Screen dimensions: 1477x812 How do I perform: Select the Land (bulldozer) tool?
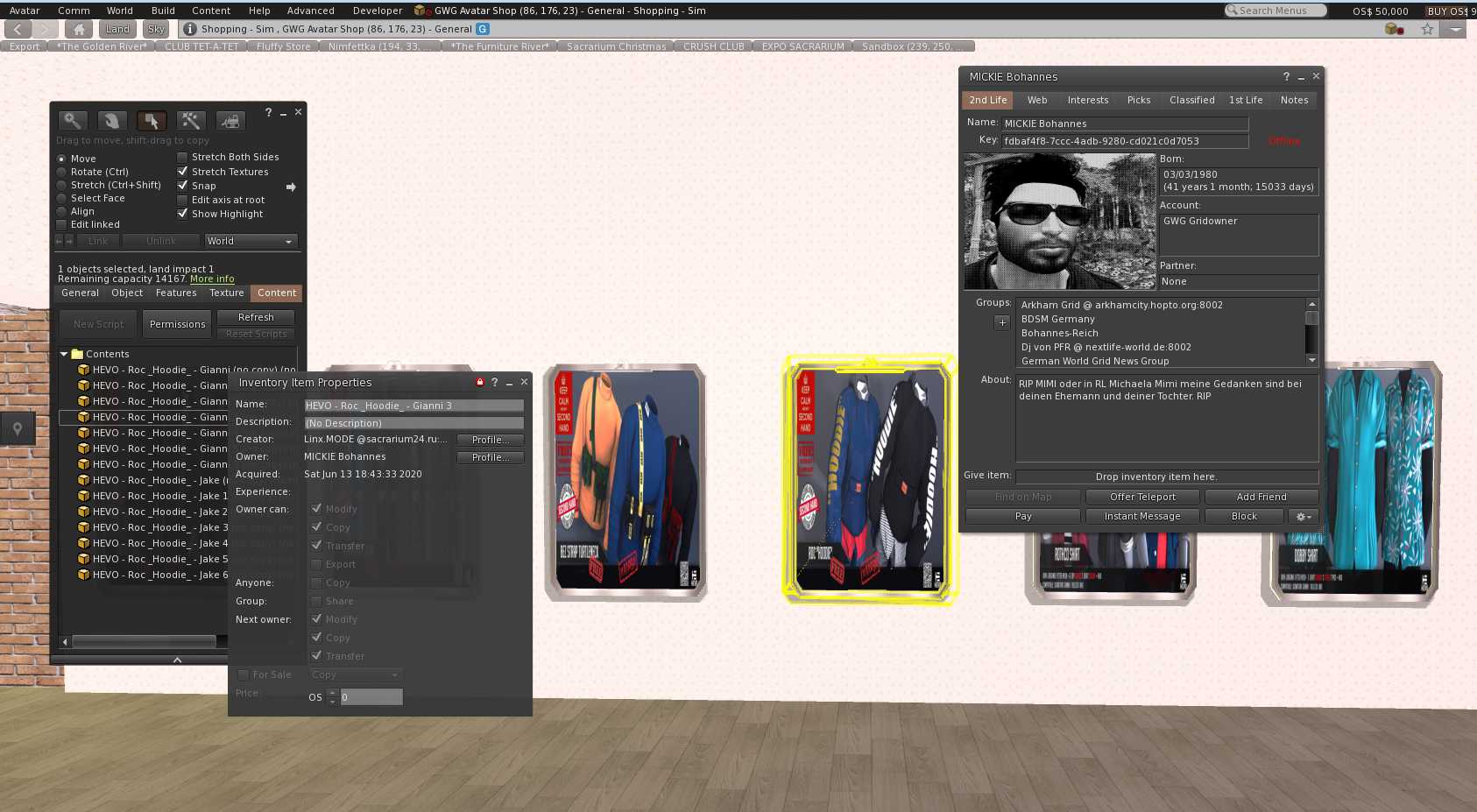230,121
